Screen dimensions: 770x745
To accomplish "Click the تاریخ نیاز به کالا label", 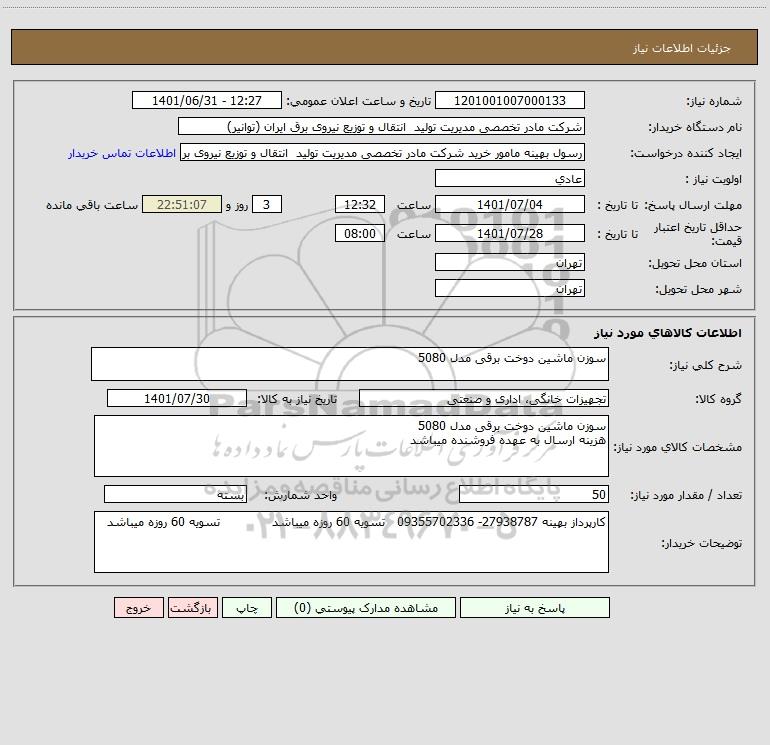I will click(297, 399).
